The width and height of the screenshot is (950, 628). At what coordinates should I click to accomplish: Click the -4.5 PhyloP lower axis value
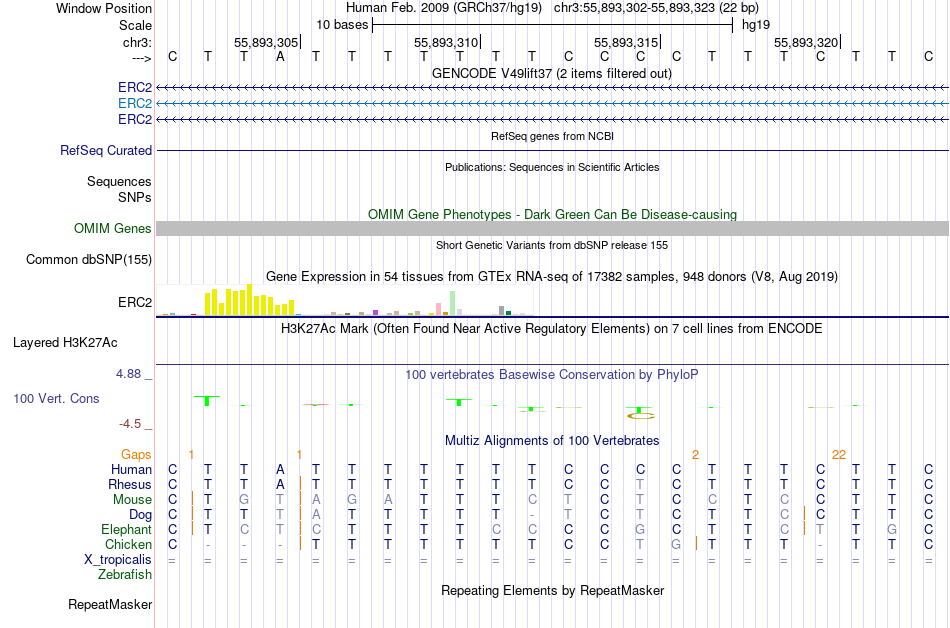(x=130, y=423)
